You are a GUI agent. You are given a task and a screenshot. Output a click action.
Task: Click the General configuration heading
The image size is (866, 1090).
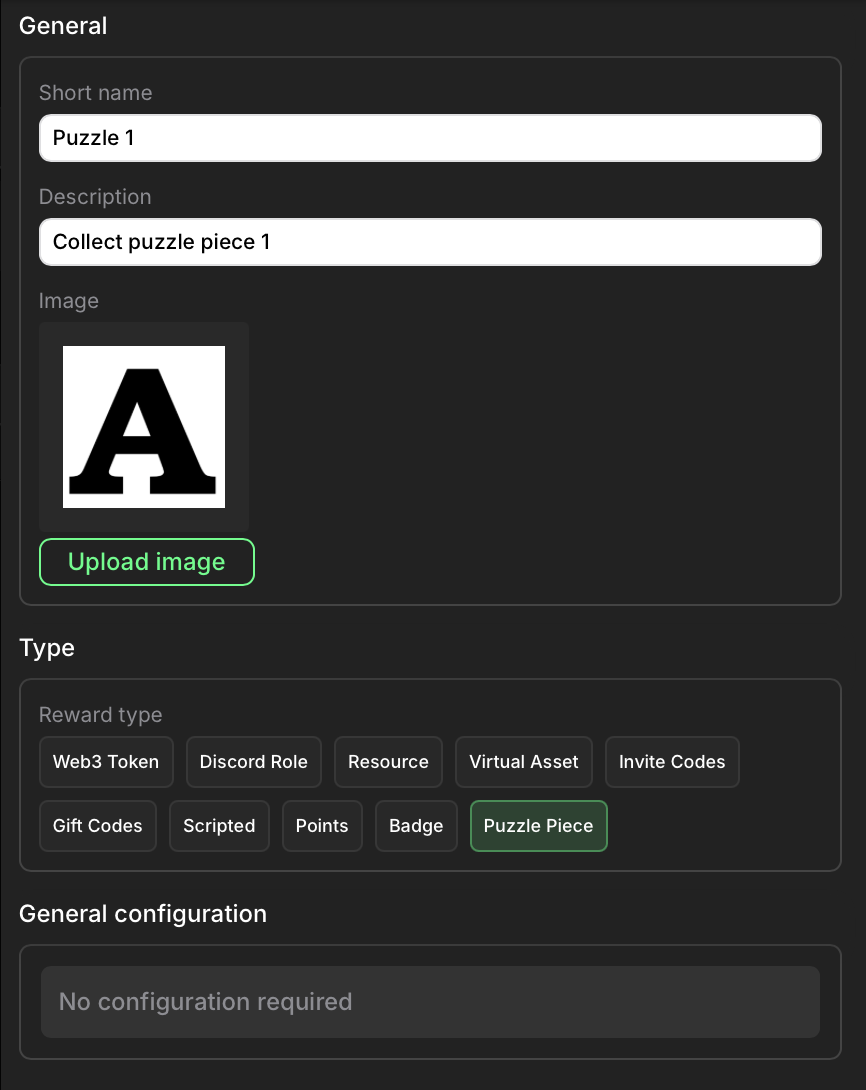coord(143,914)
